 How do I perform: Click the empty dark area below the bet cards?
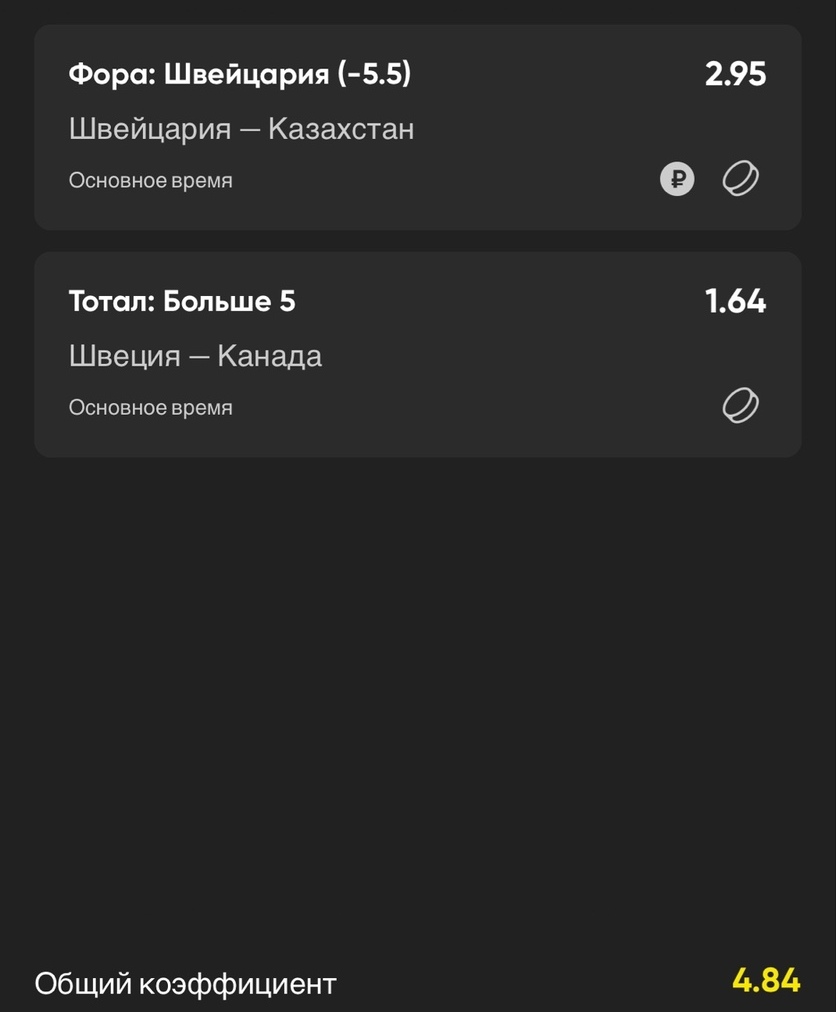(x=418, y=710)
